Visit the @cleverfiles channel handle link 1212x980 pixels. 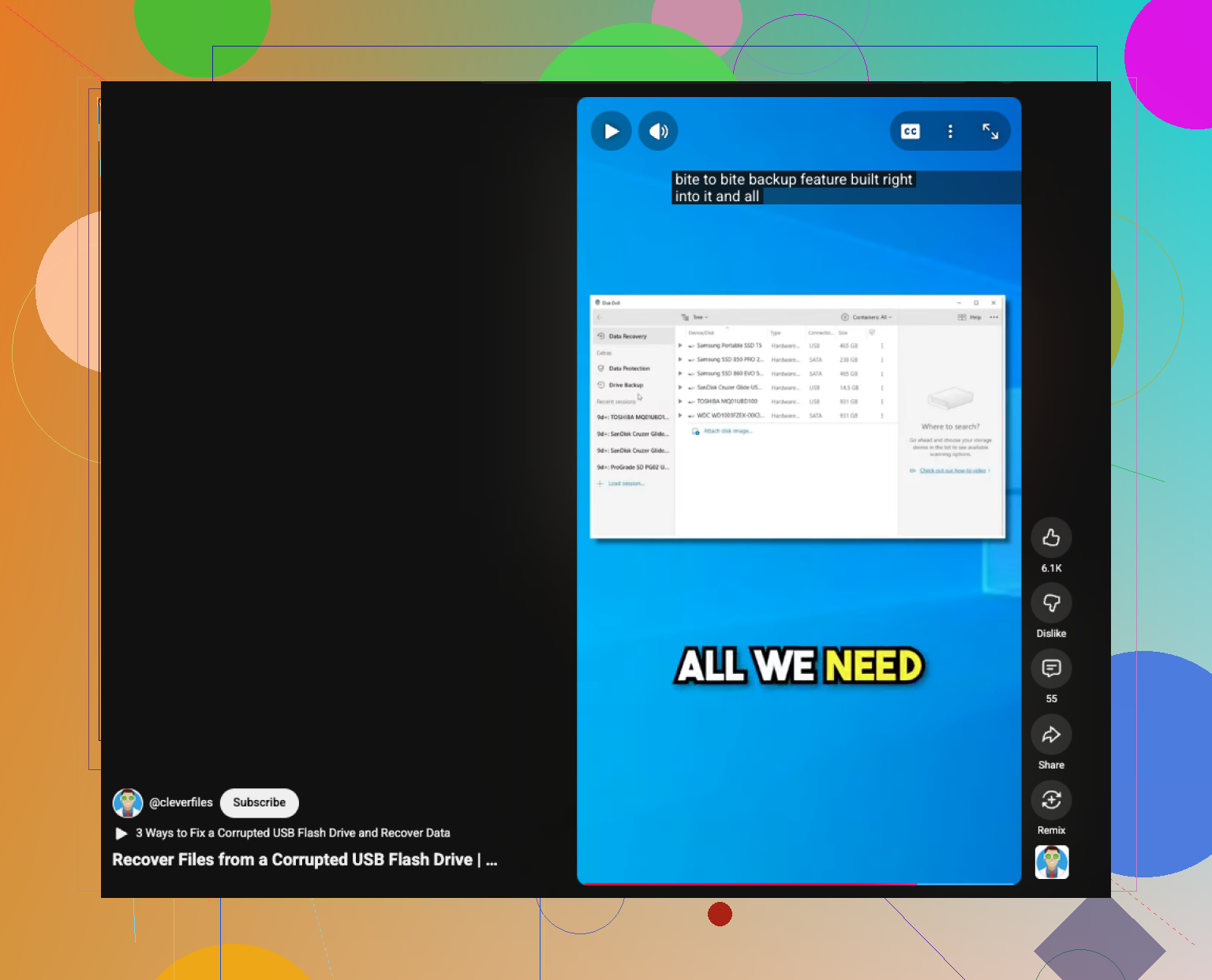[x=181, y=802]
